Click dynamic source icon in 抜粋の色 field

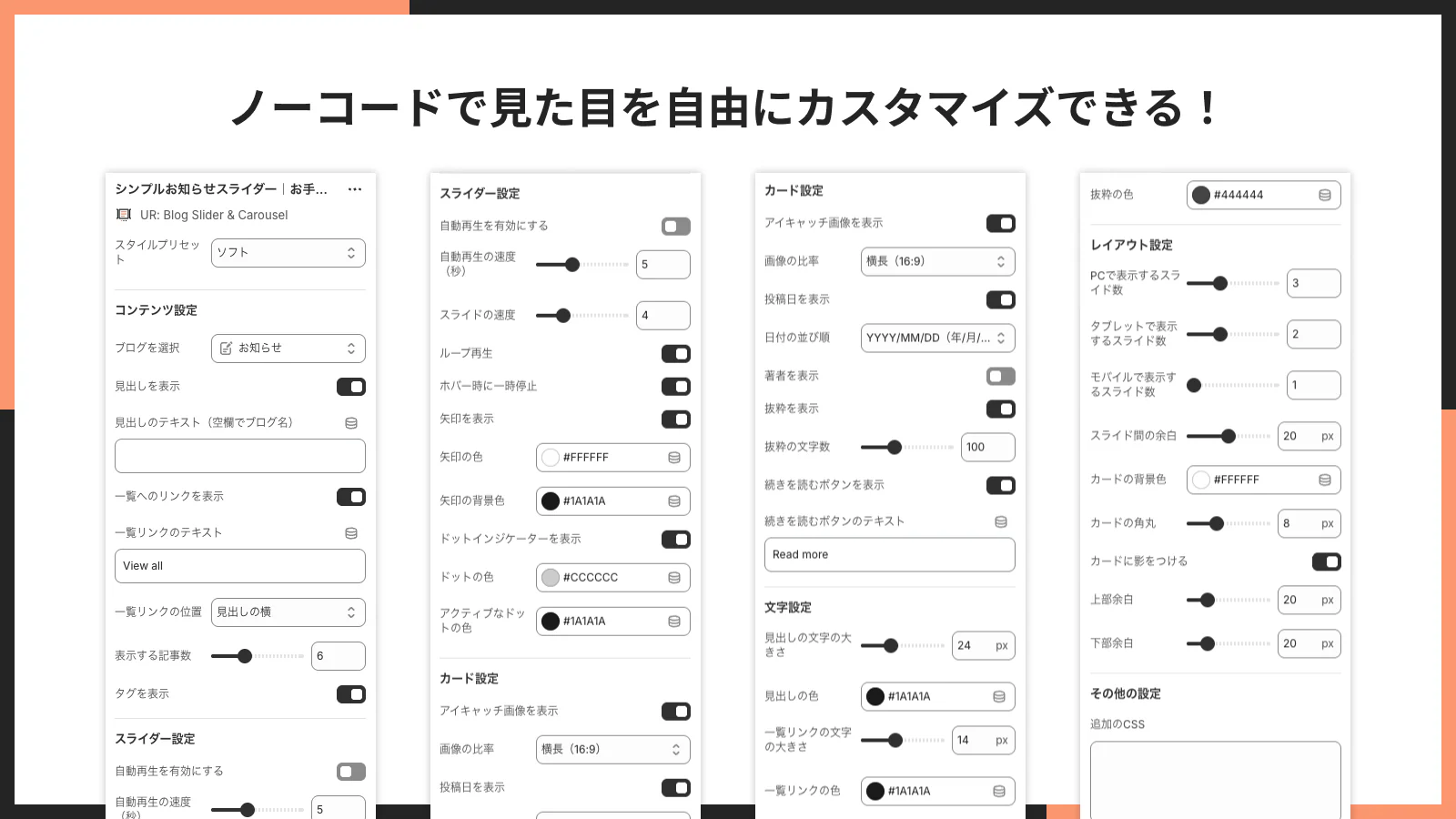1325,196
